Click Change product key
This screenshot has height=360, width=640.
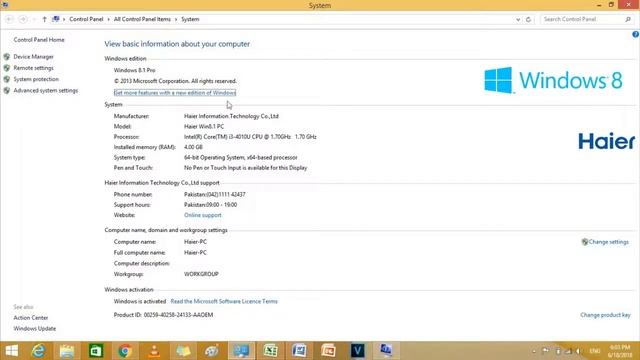coord(605,315)
